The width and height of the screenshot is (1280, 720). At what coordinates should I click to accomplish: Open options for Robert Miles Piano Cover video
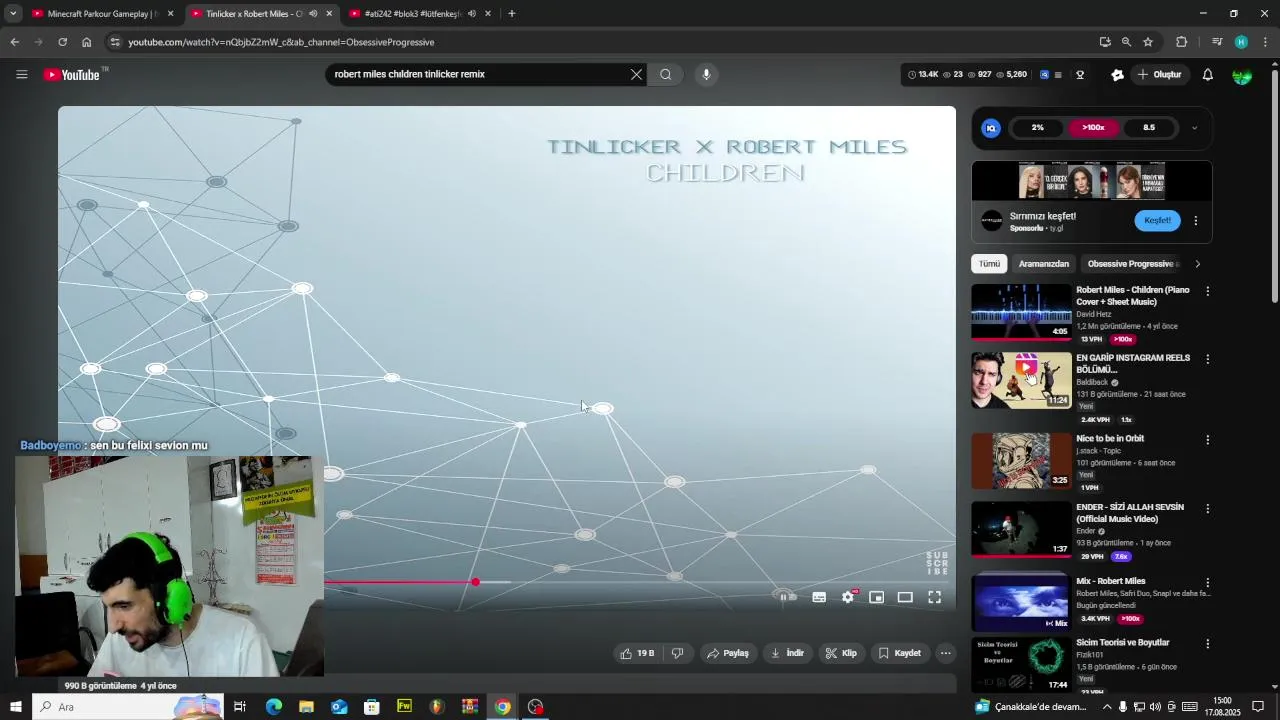coord(1207,291)
